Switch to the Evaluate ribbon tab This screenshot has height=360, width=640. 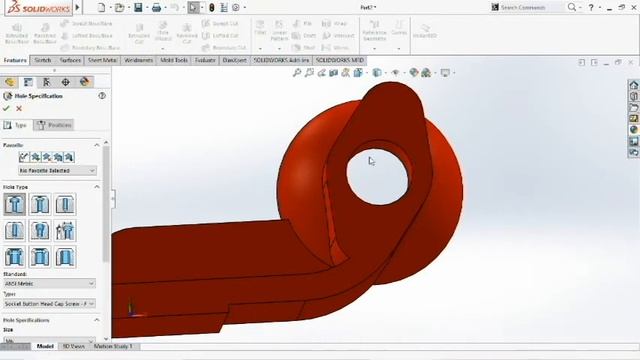pyautogui.click(x=205, y=60)
